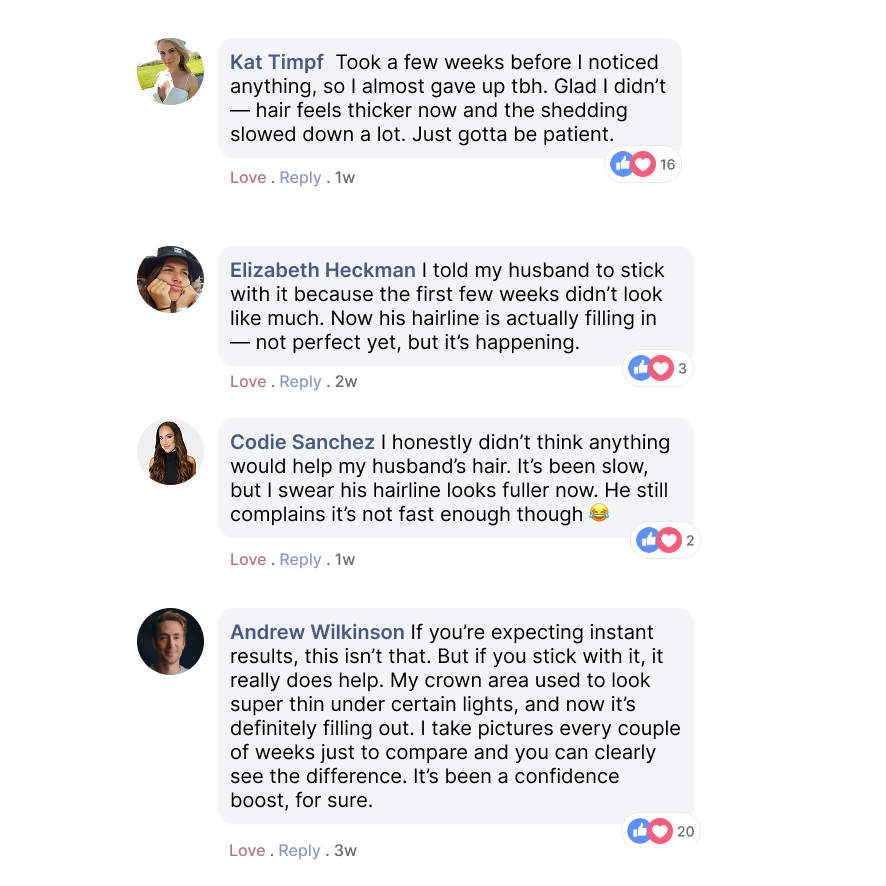Click the Codie Sanchez name link
The width and height of the screenshot is (886, 886).
click(x=302, y=443)
